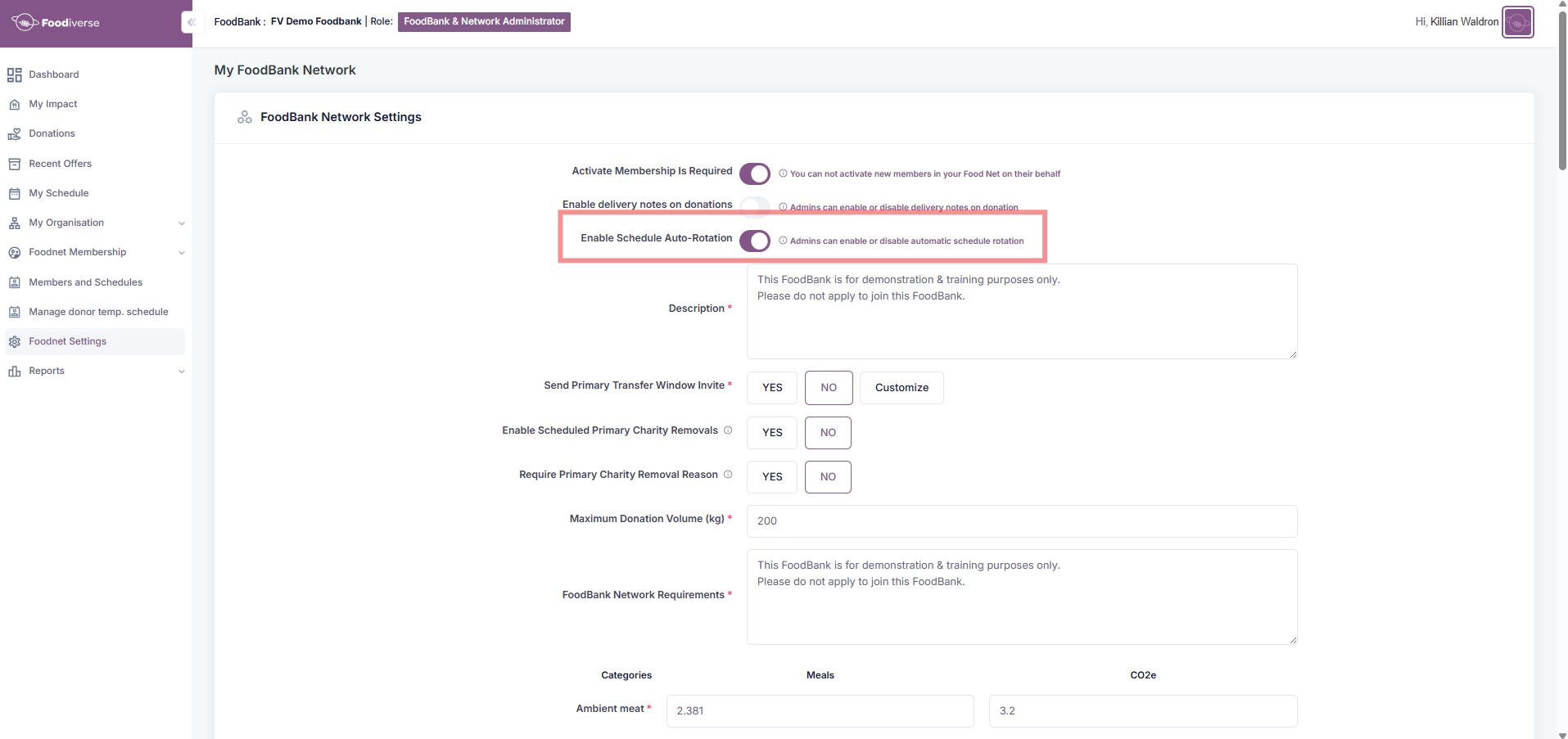Click Customize for Primary Transfer Window Invite
Screen dimensions: 1568x739
tap(901, 388)
